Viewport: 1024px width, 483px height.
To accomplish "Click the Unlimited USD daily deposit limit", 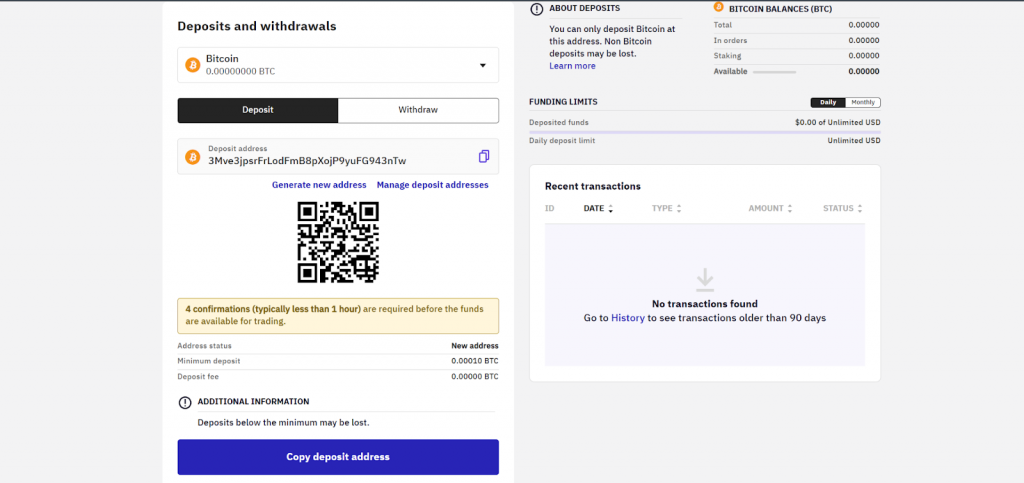I will pos(854,140).
